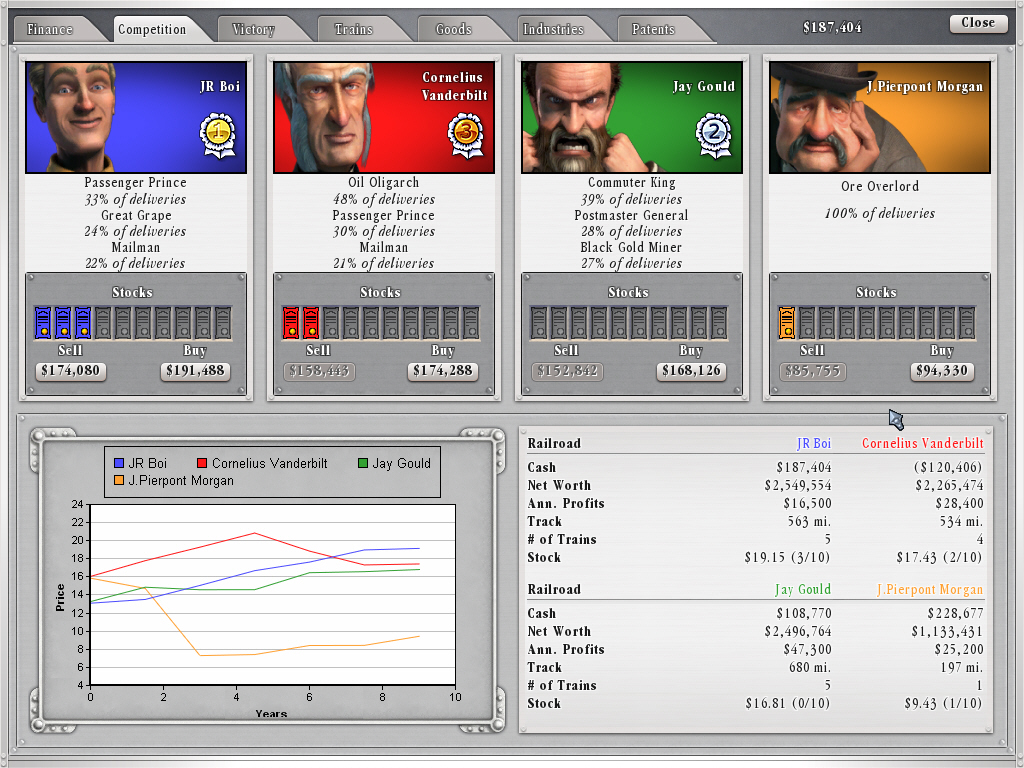Sell JR Boi stock for $174,080
Image resolution: width=1024 pixels, height=768 pixels.
(x=71, y=371)
